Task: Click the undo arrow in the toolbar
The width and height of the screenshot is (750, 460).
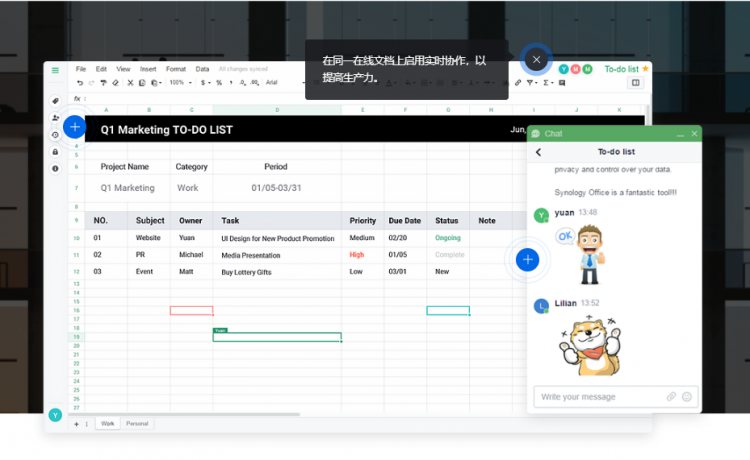Action: [80, 83]
